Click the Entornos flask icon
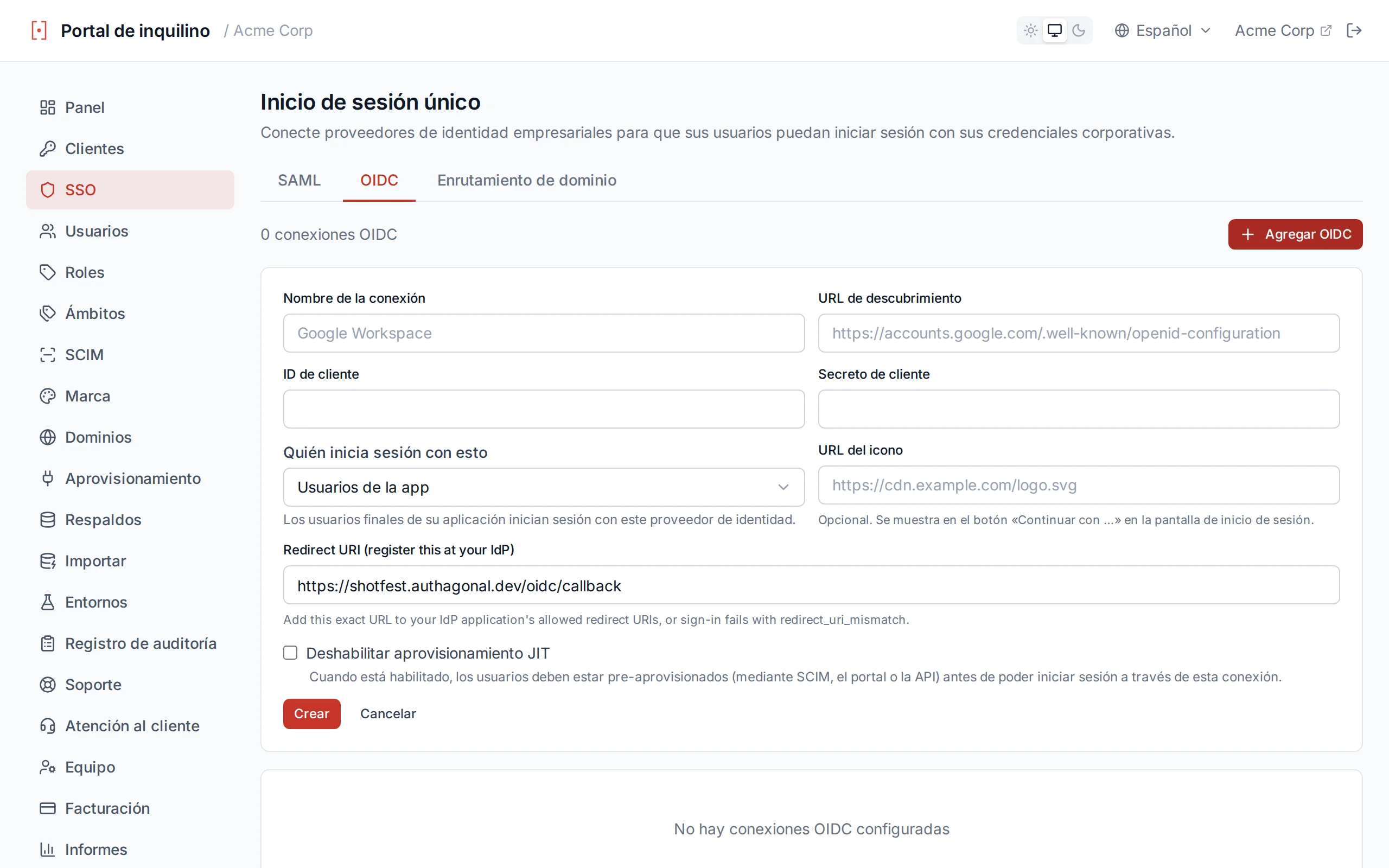This screenshot has height=868, width=1389. click(x=48, y=602)
